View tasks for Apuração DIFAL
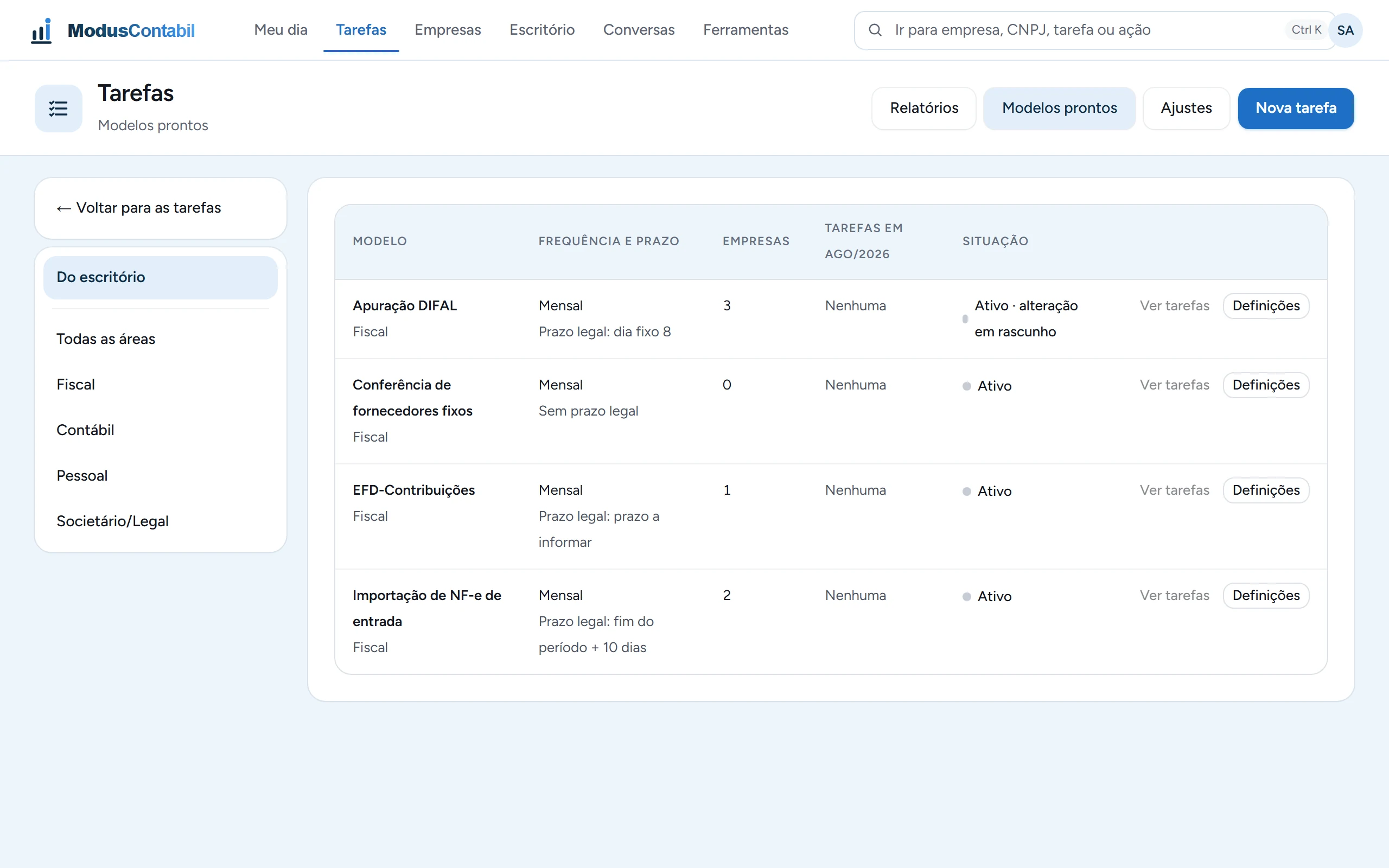 point(1174,306)
